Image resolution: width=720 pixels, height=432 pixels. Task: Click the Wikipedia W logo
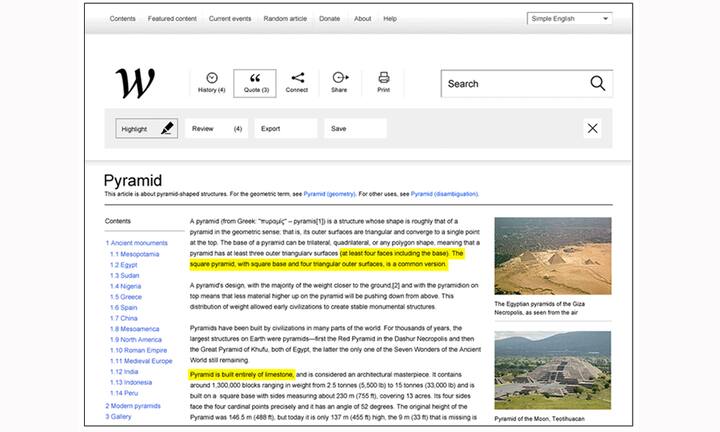(135, 83)
